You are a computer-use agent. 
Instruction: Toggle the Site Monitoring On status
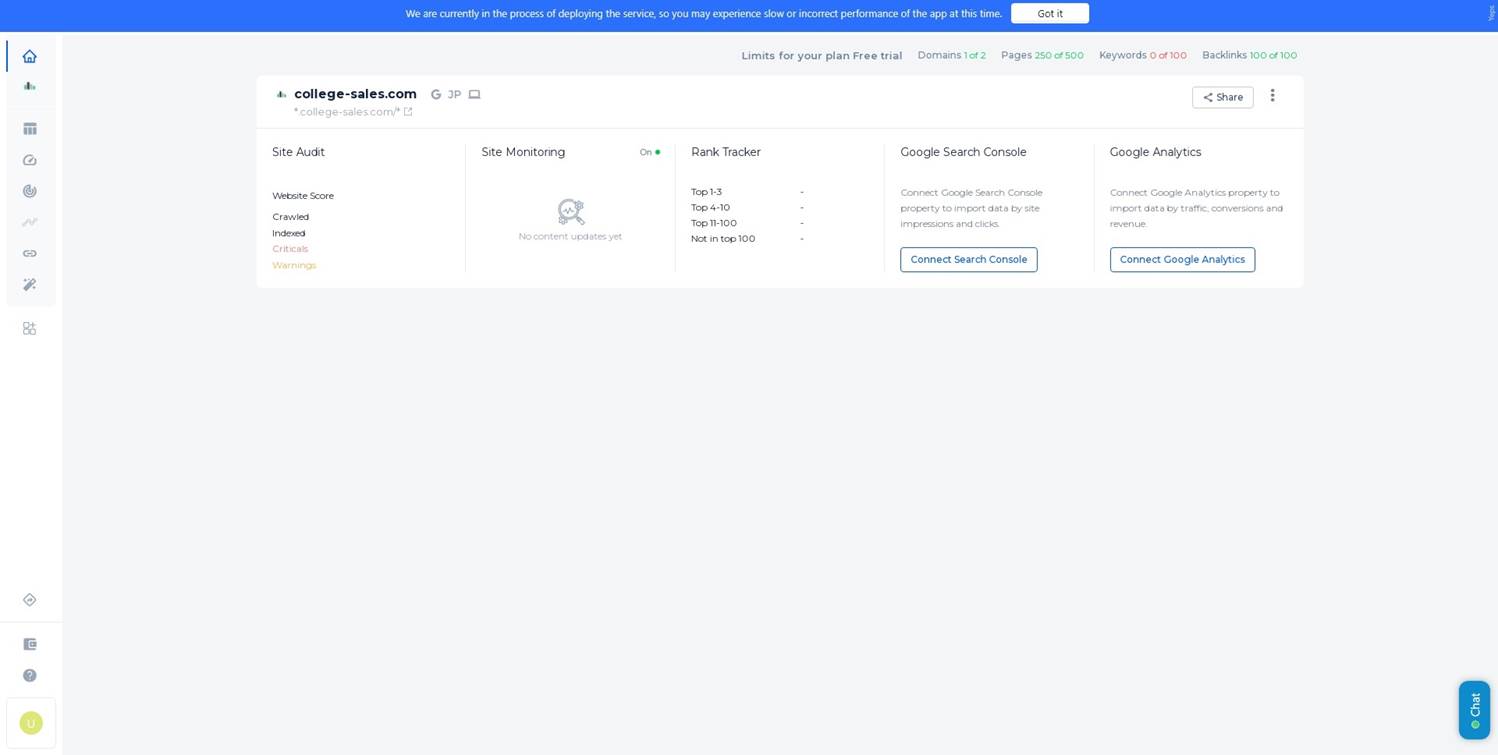[650, 152]
